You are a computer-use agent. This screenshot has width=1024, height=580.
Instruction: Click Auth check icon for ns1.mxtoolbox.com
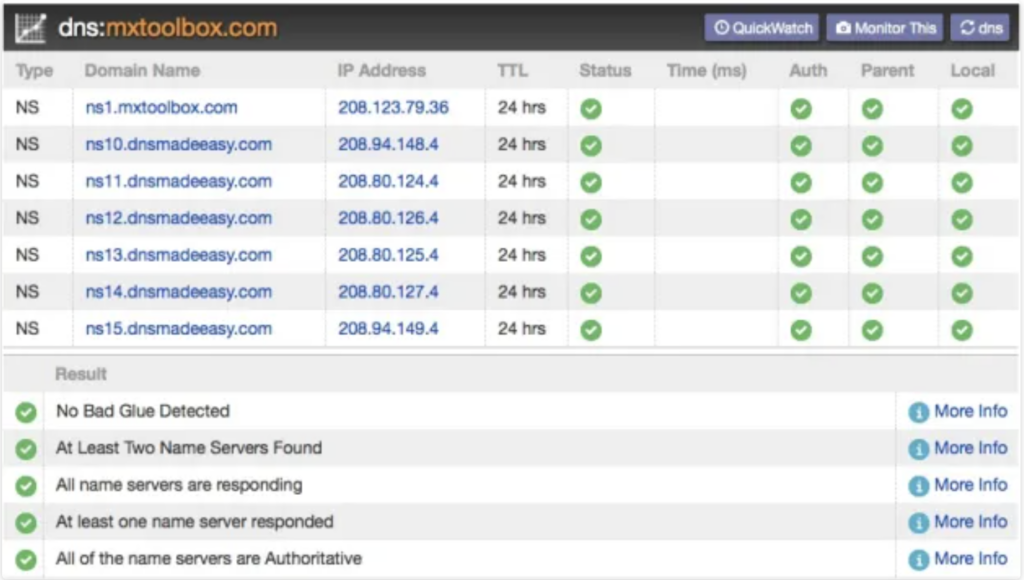(801, 109)
